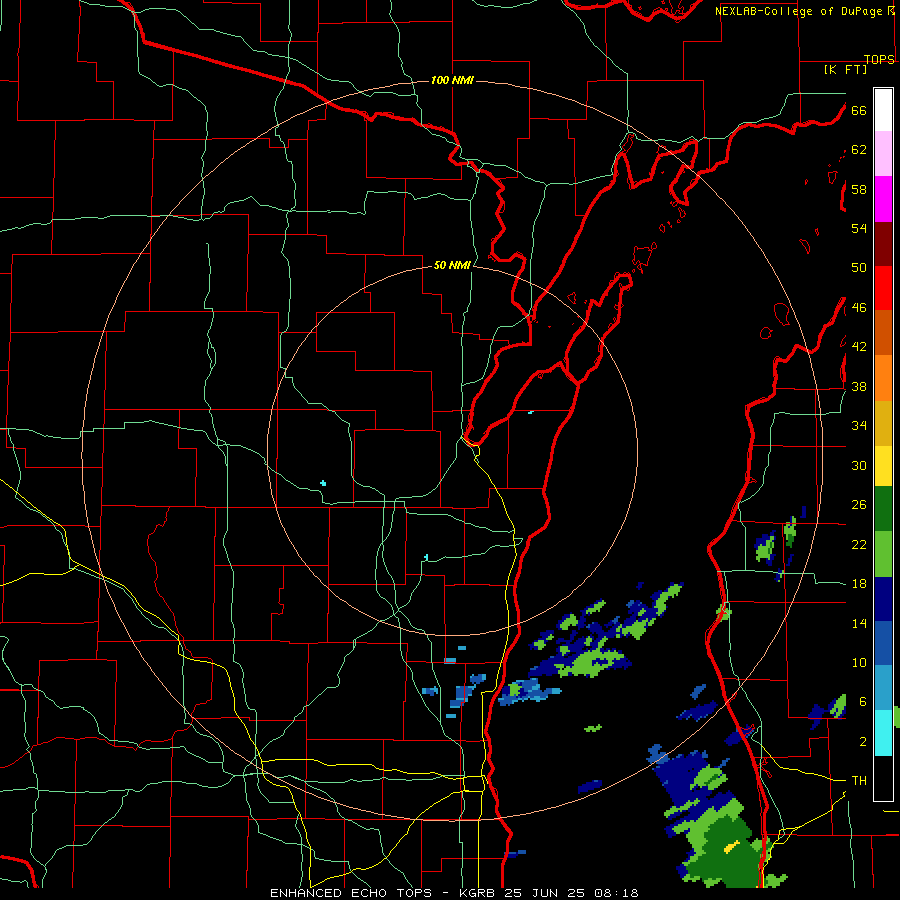This screenshot has height=900, width=900.
Task: Click the 62 value on the legend
Action: pyautogui.click(x=859, y=150)
